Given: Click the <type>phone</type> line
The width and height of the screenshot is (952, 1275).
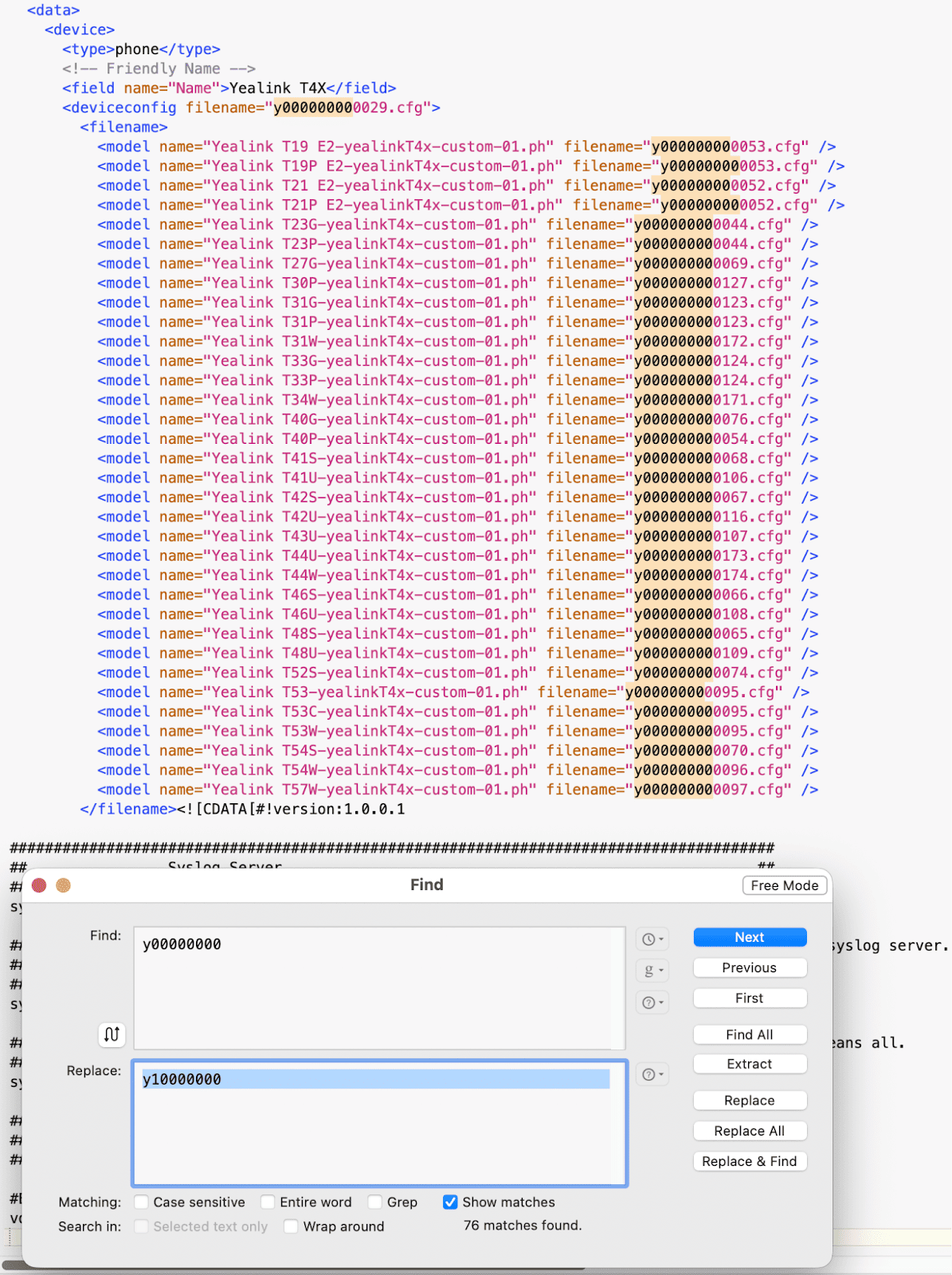Looking at the screenshot, I should click(x=141, y=49).
